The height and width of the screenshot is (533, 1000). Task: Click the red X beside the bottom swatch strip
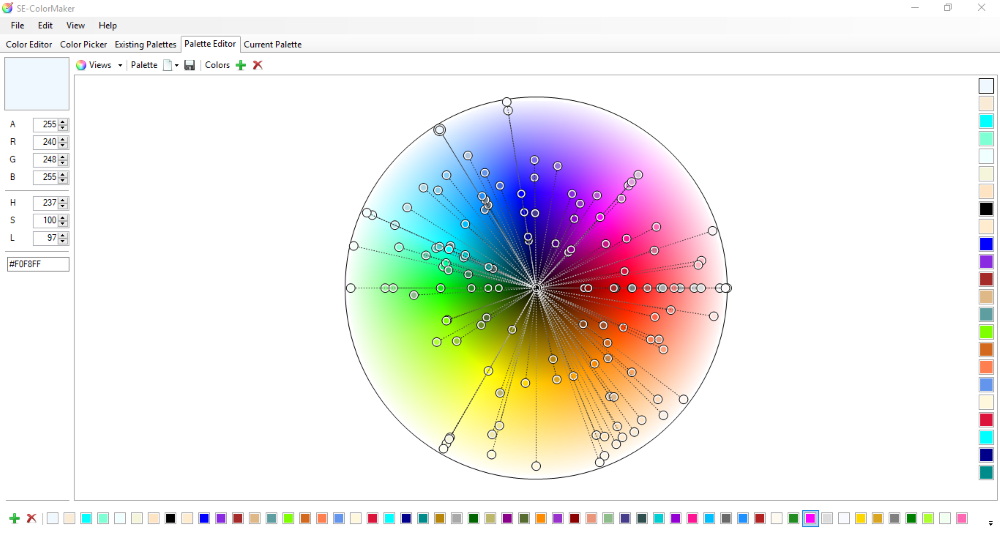[31, 518]
